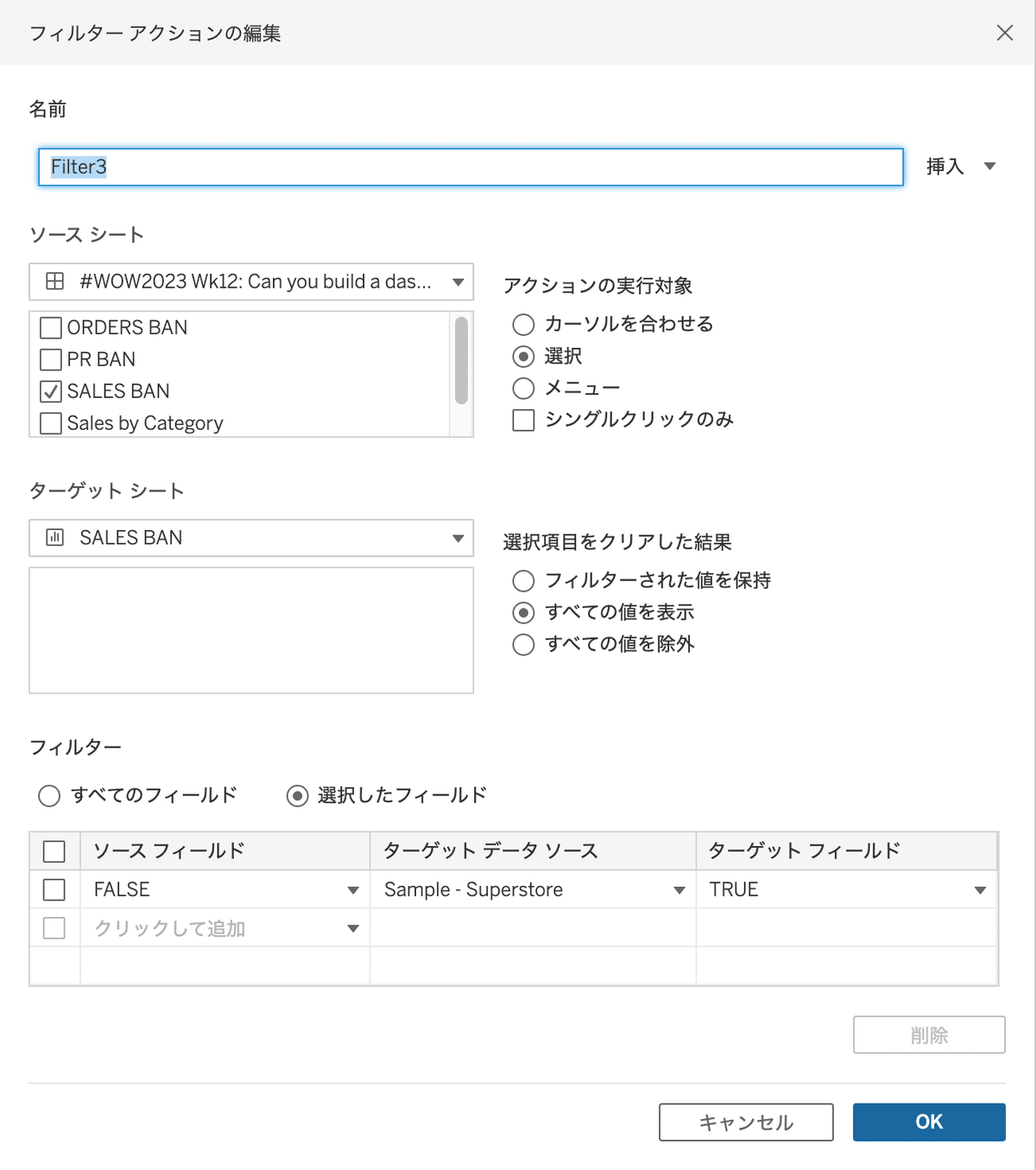Click inside the Filter3 name field
This screenshot has height=1170, width=1036.
pyautogui.click(x=345, y=167)
